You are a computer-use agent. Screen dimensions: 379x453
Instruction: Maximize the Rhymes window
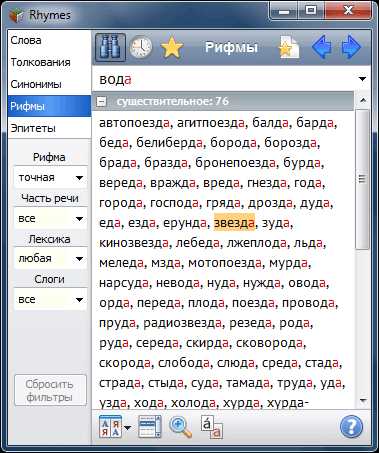pyautogui.click(x=310, y=12)
